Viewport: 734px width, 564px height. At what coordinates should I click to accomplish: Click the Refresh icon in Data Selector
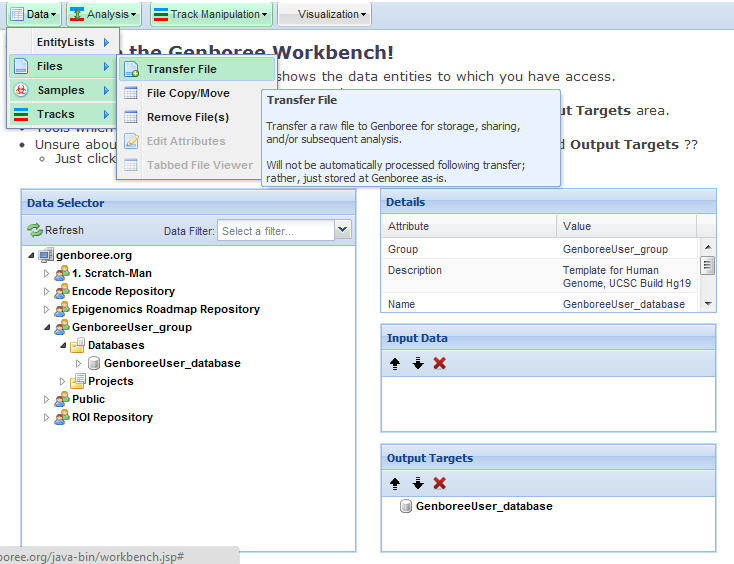[34, 231]
